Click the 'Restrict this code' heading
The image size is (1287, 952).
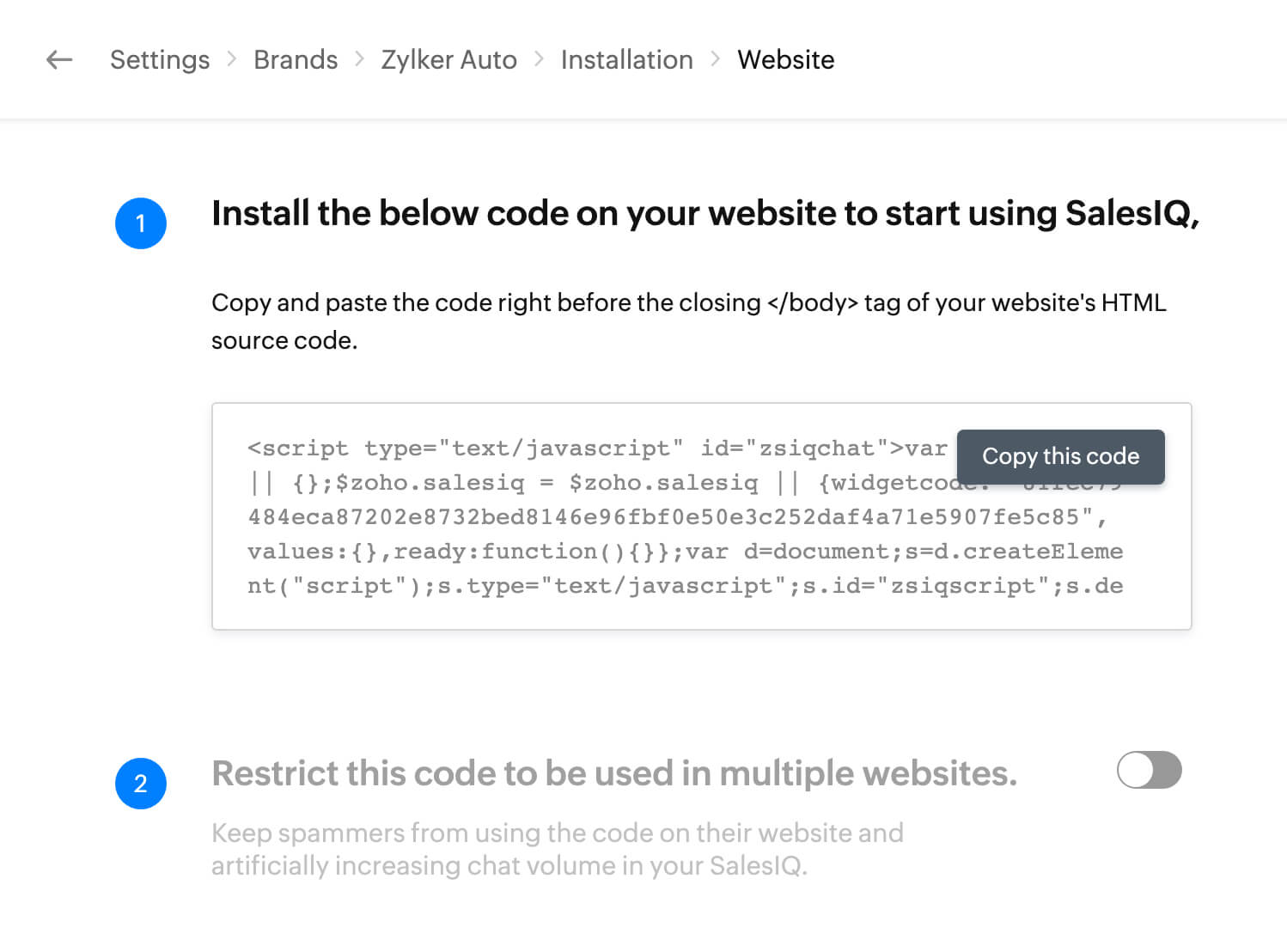tap(614, 773)
